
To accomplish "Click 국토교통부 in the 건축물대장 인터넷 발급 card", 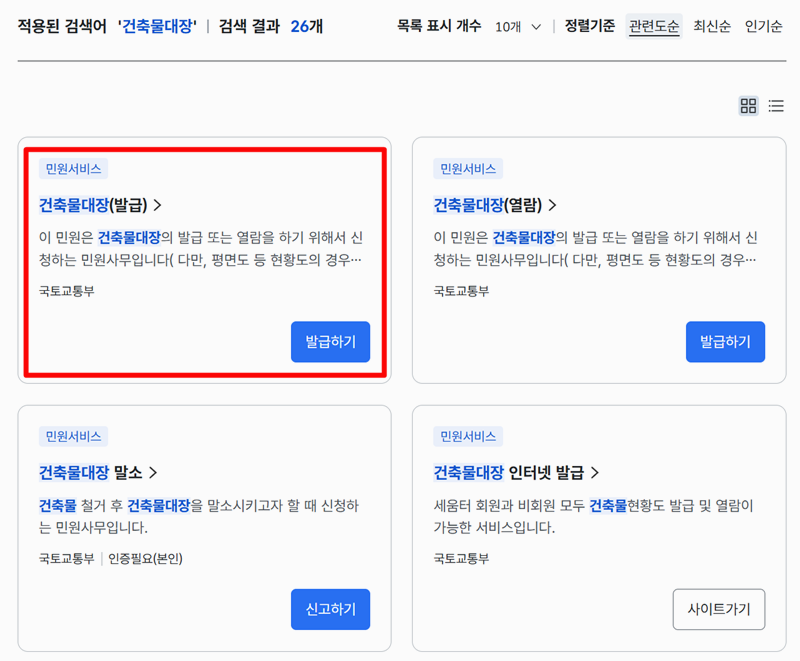I will (461, 558).
